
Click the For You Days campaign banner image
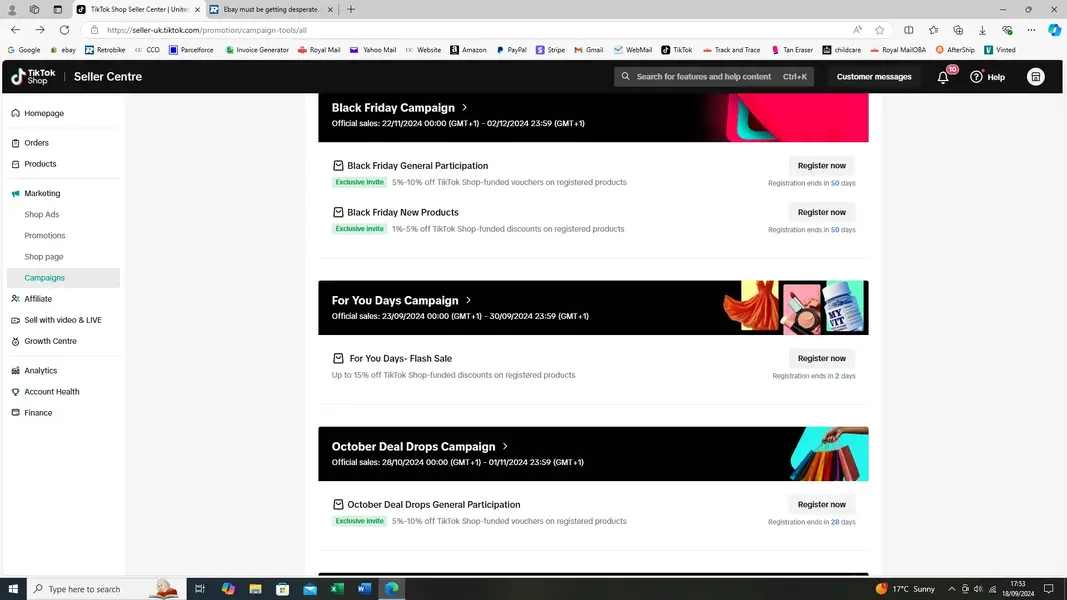tap(795, 307)
